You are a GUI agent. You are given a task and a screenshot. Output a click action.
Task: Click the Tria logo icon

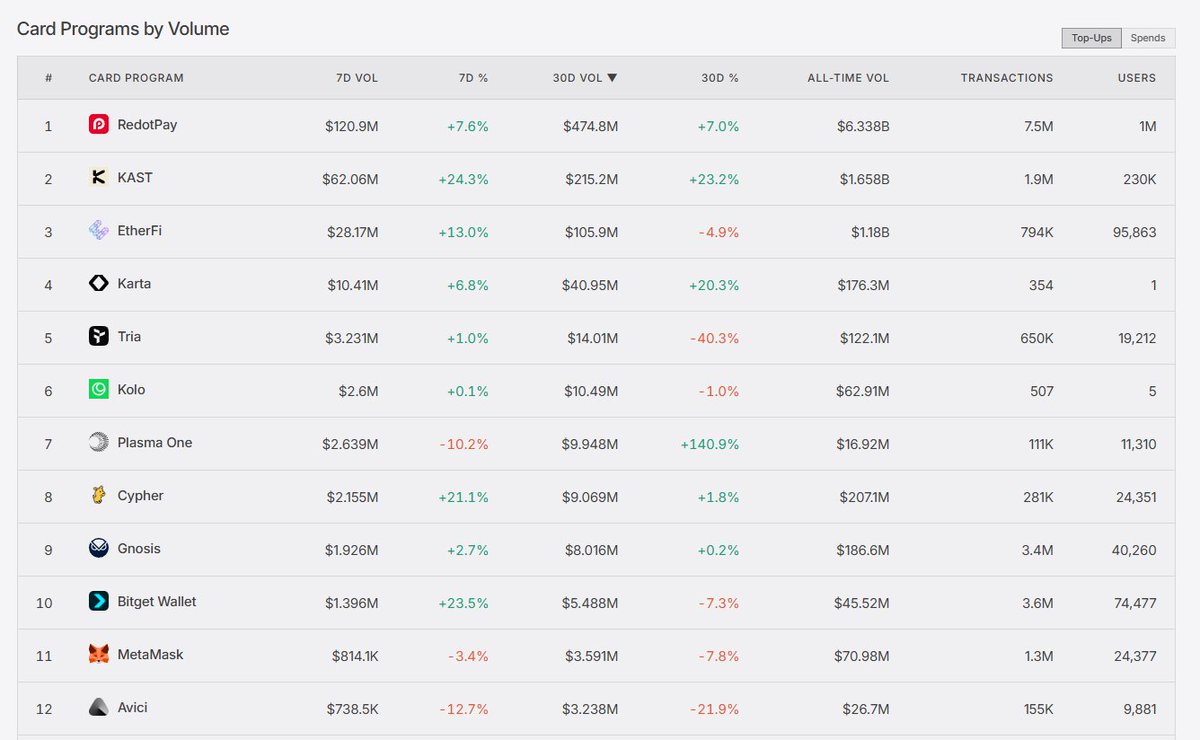(98, 337)
